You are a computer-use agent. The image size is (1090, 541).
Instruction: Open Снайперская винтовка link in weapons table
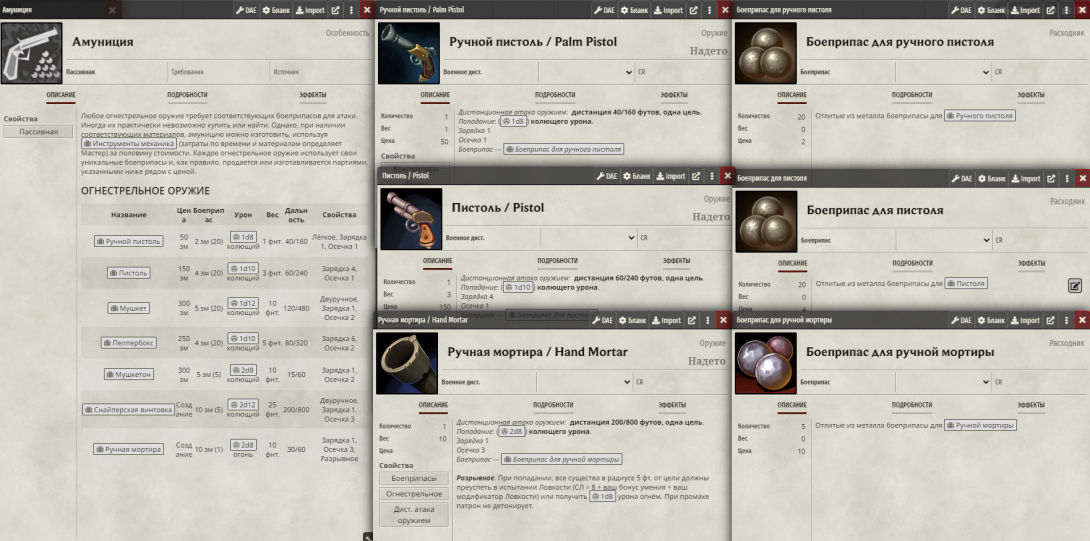[x=129, y=410]
